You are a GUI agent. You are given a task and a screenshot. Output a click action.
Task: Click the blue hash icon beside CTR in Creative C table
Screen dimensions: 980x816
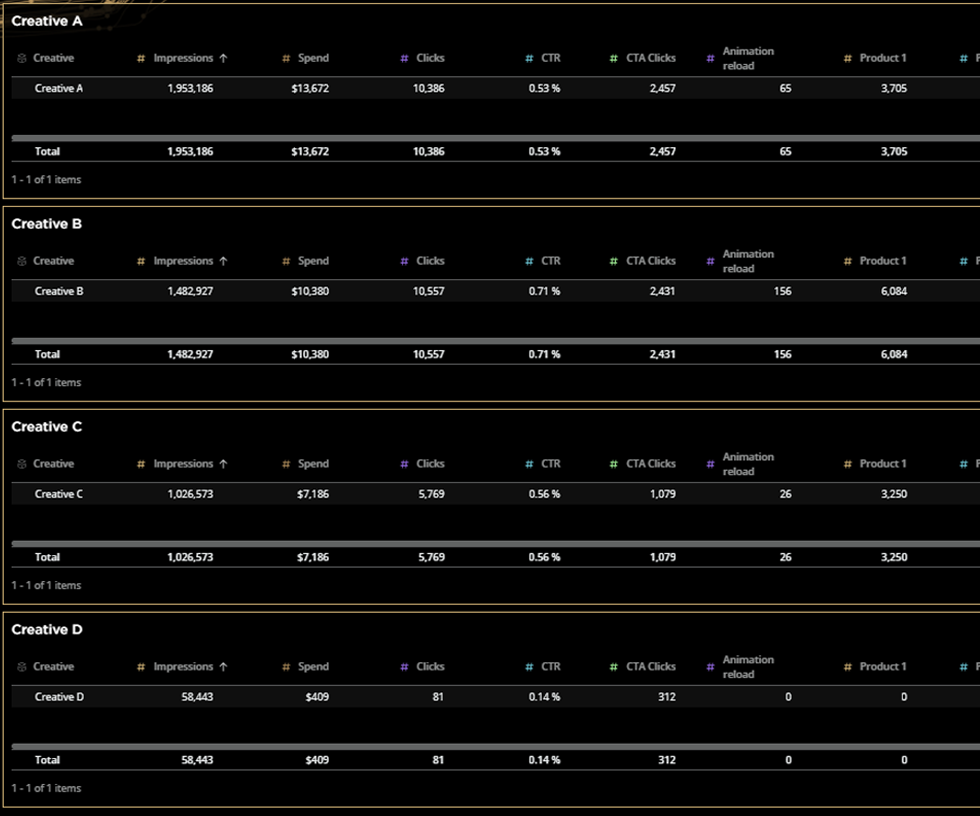(529, 464)
